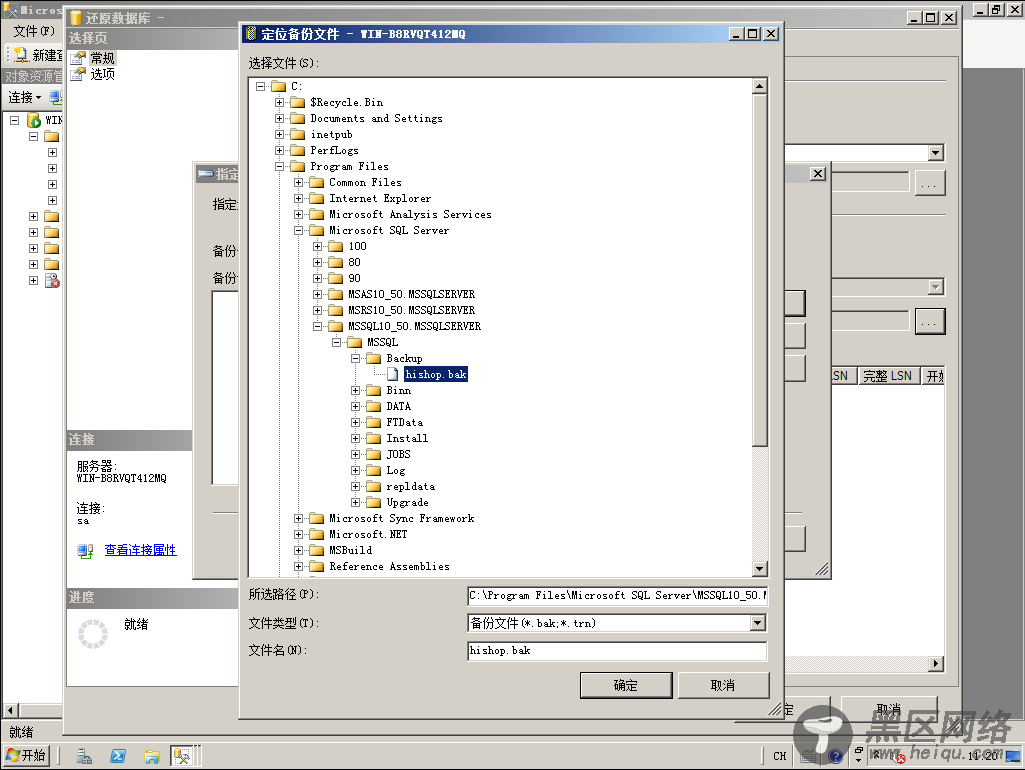Expand the Common Files node

pos(298,182)
